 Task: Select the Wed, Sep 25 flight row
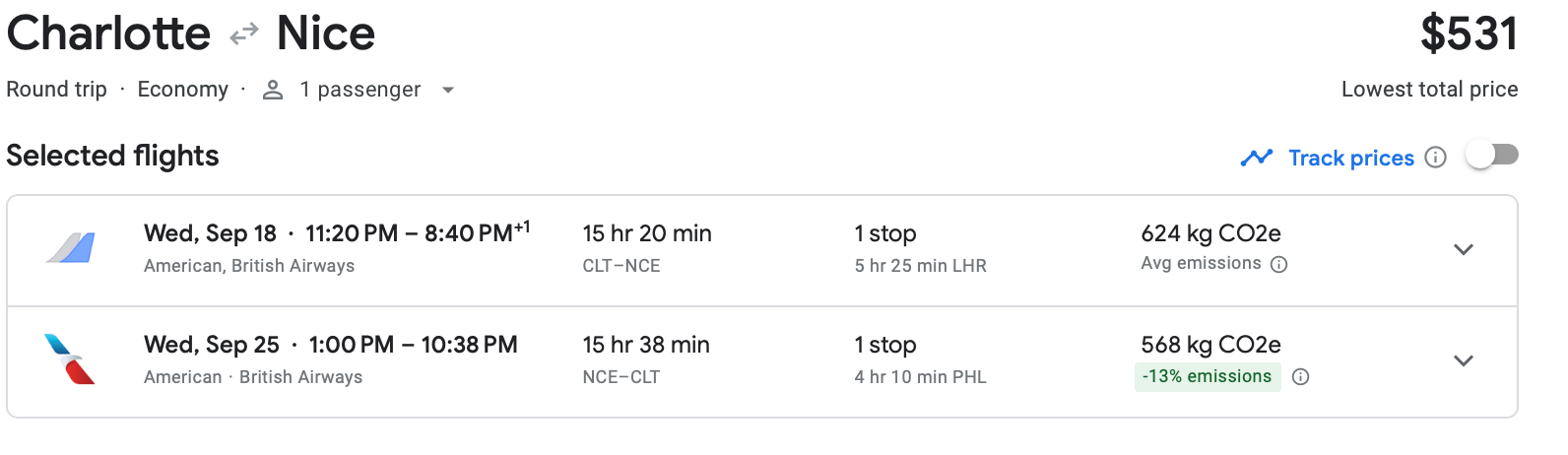330,346
